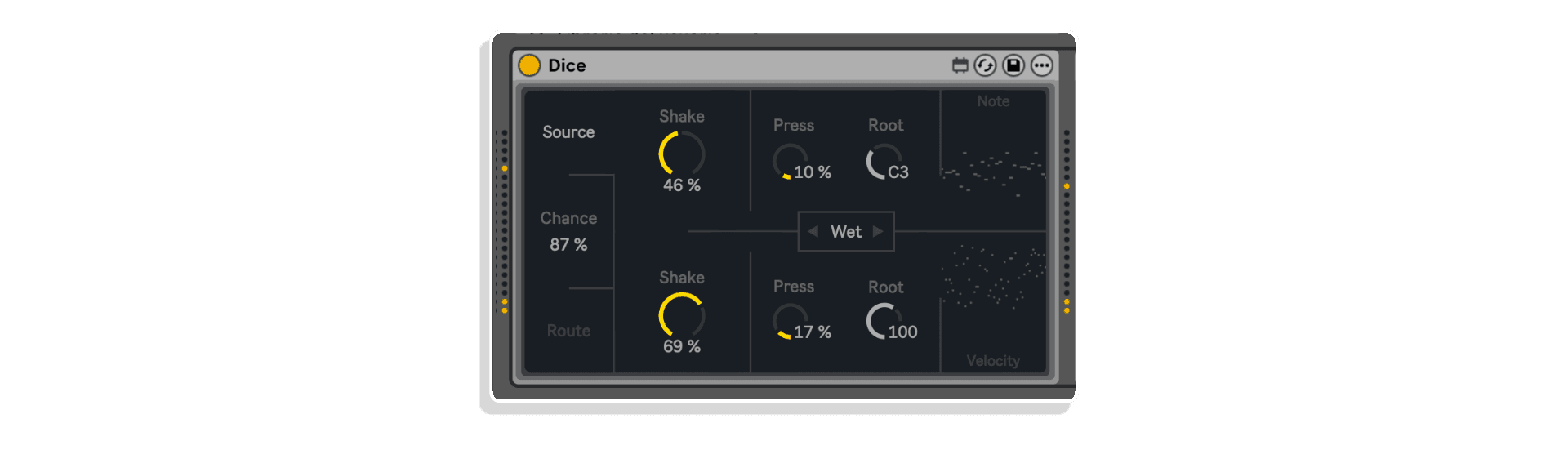Adjust the lower Press knob at 17 %
The image size is (1568, 450).
pos(790,322)
